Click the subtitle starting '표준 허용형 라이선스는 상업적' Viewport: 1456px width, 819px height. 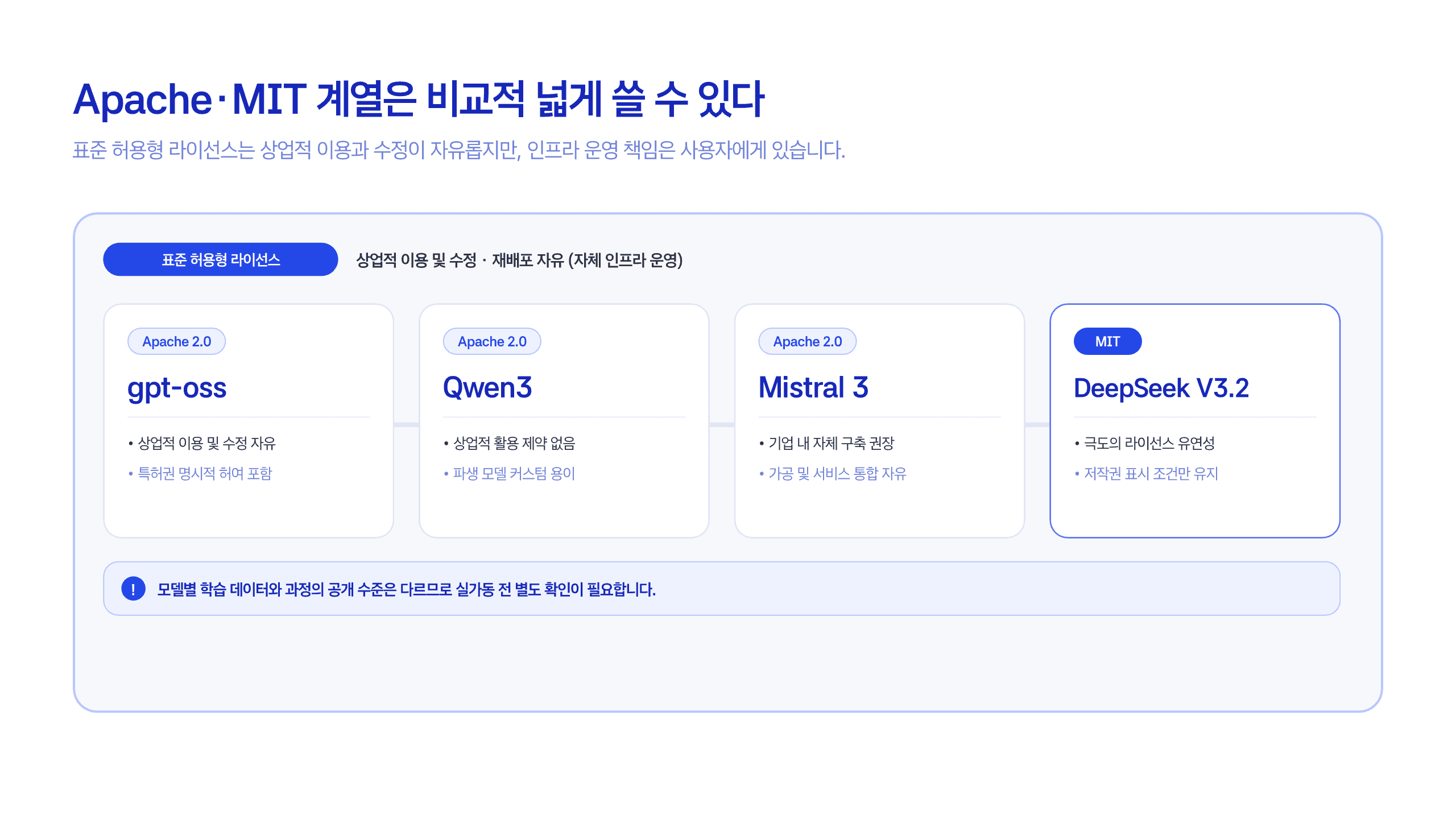pos(459,150)
